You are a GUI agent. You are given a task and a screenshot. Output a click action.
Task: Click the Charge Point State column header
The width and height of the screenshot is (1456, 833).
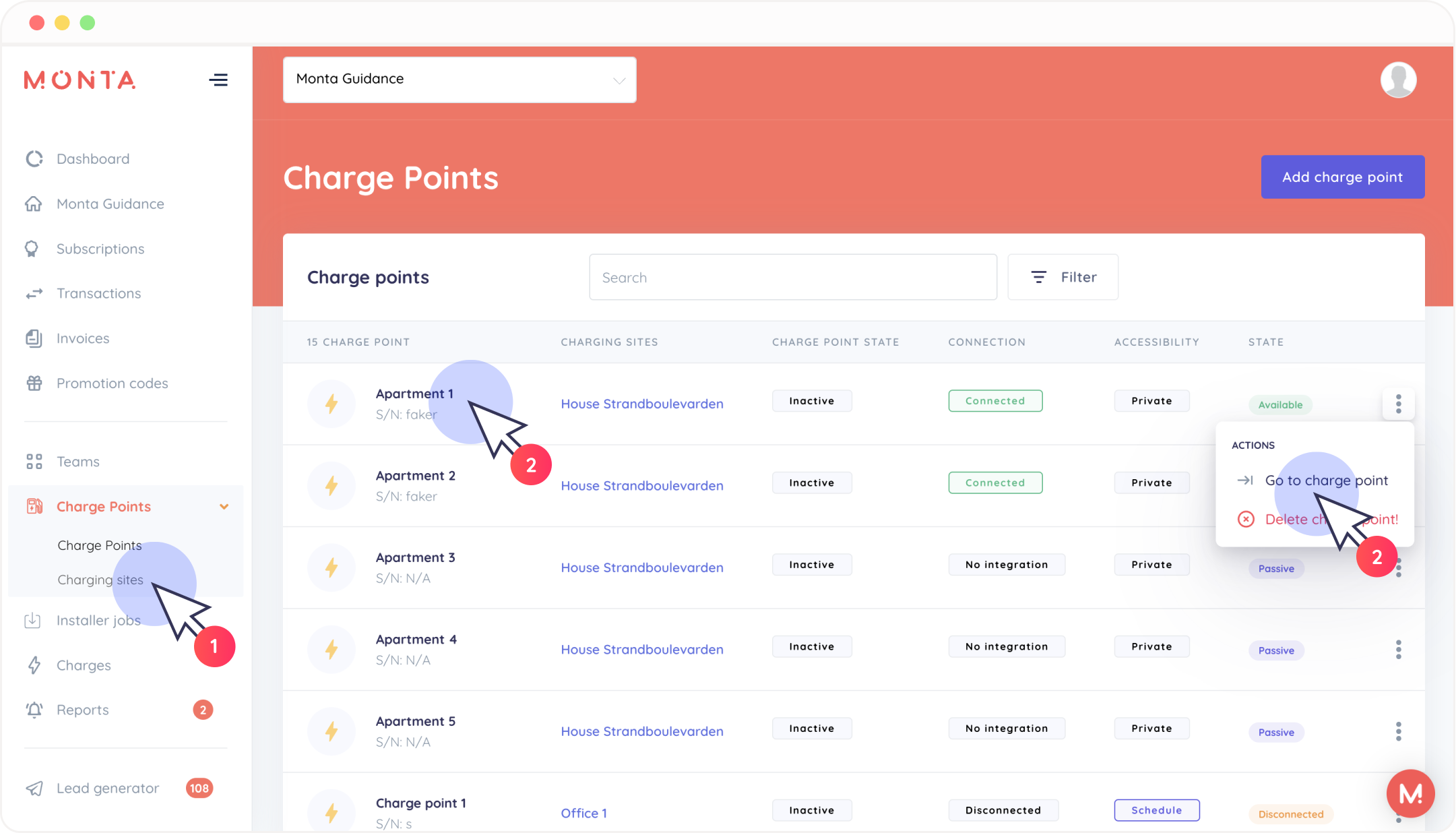click(x=835, y=342)
